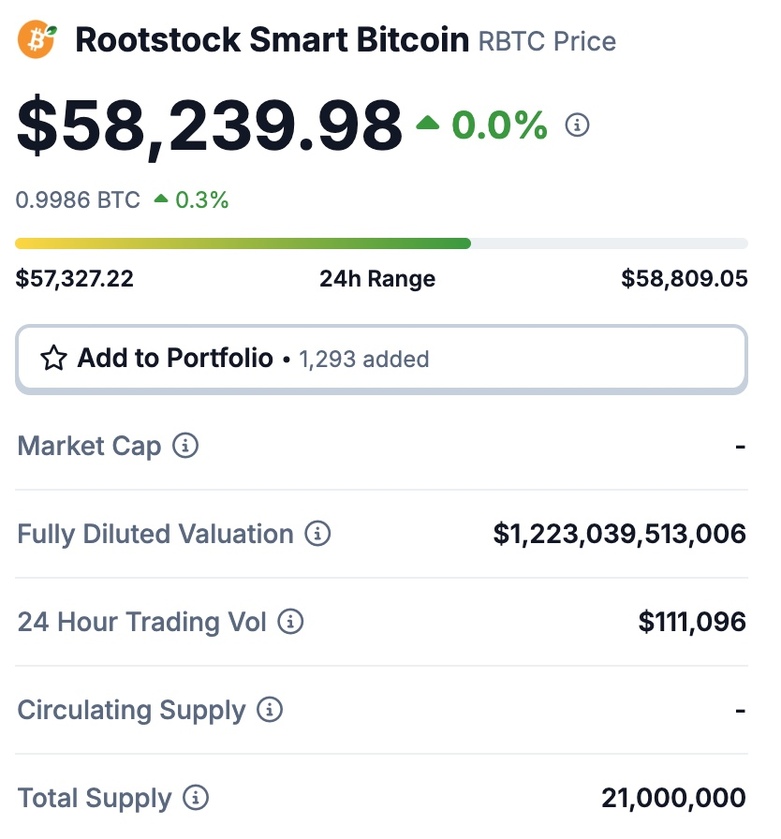Add Rootstock Smart Bitcoin to Portfolio
Screen dimensions: 781x839
coord(381,359)
